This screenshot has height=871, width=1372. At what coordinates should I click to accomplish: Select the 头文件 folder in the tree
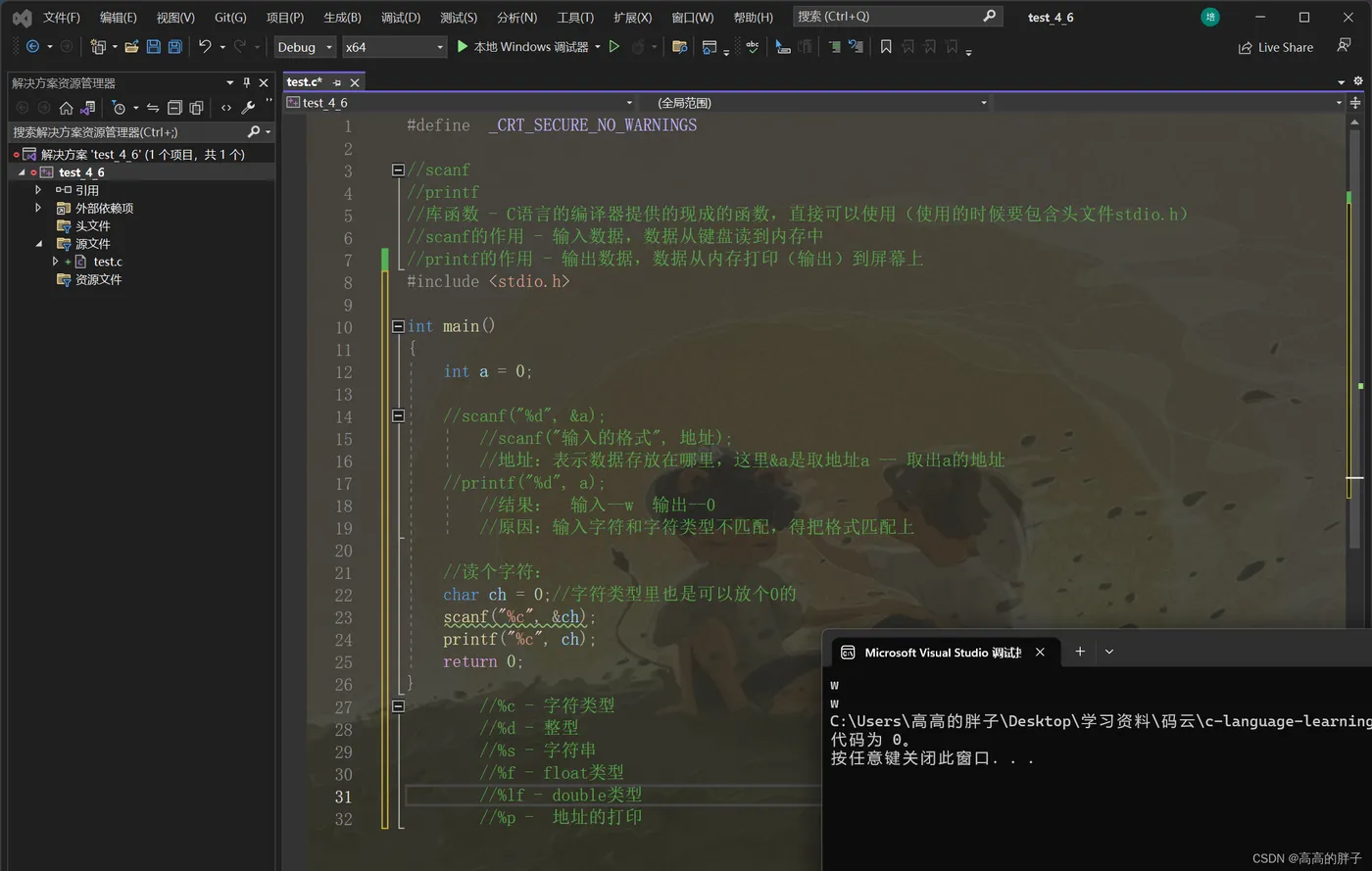93,225
